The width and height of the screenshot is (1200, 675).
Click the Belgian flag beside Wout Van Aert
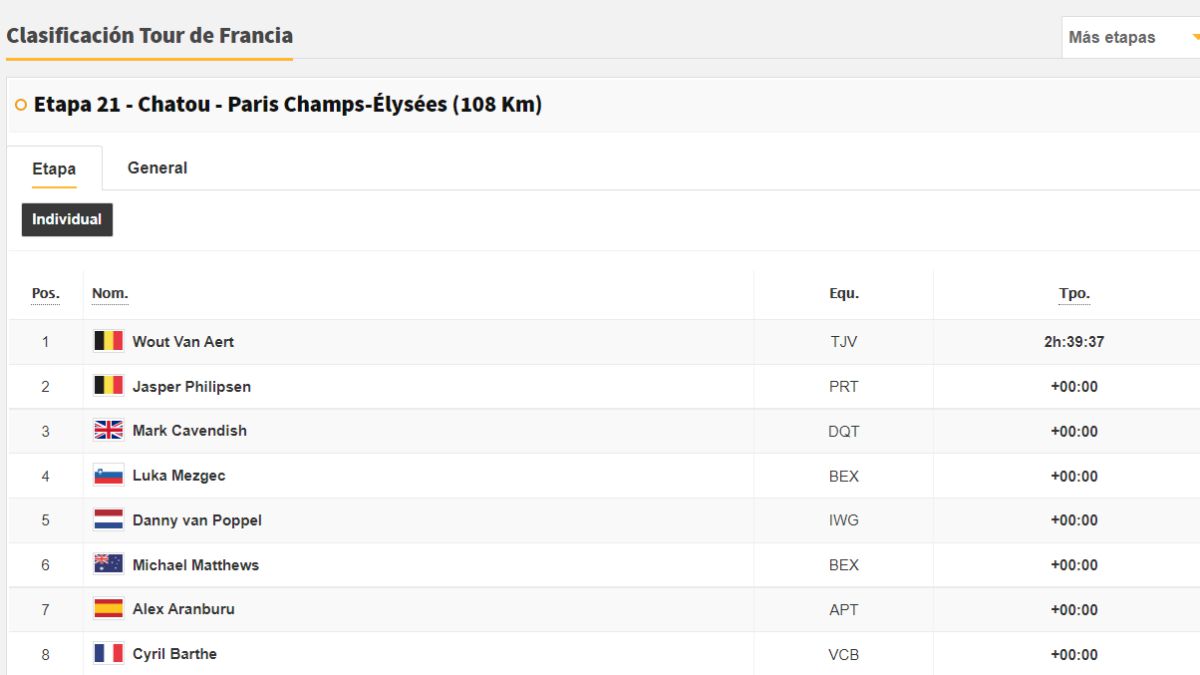(x=108, y=341)
